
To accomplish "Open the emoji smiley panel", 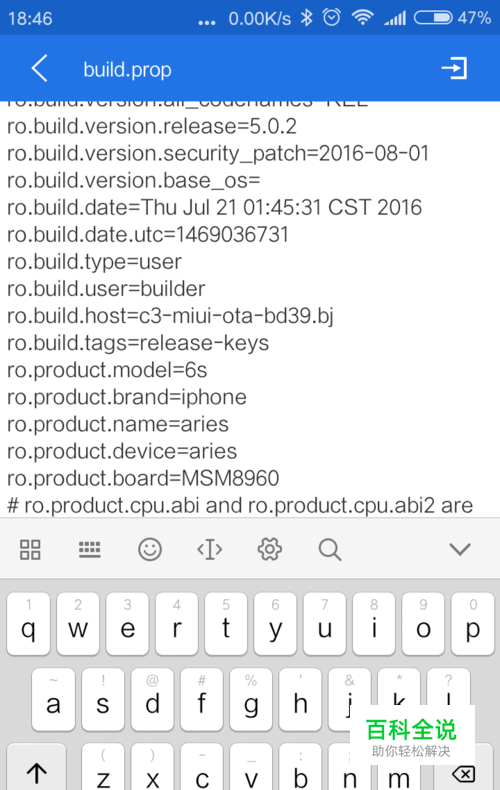I will tap(150, 549).
